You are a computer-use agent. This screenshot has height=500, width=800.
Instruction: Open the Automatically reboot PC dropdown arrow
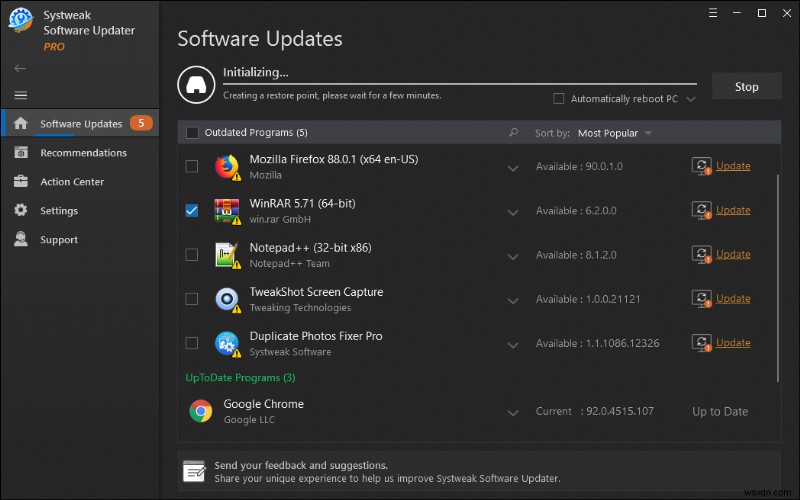click(691, 99)
